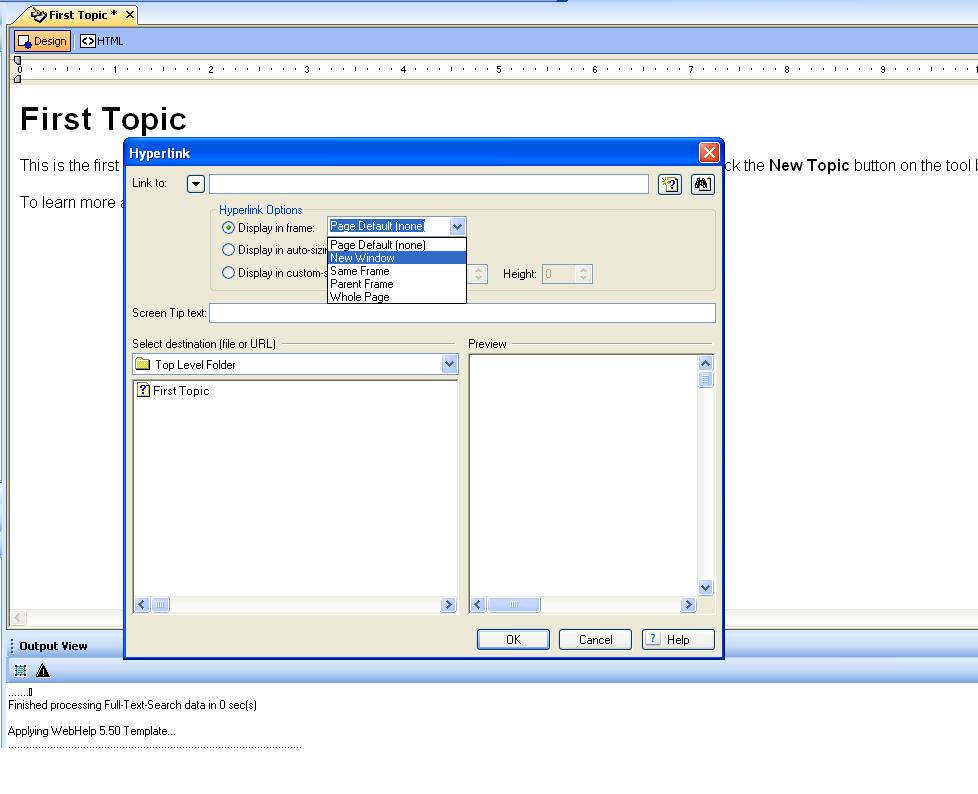This screenshot has width=978, height=794.
Task: Click the grid icon in Output View toolbar
Action: 20,670
